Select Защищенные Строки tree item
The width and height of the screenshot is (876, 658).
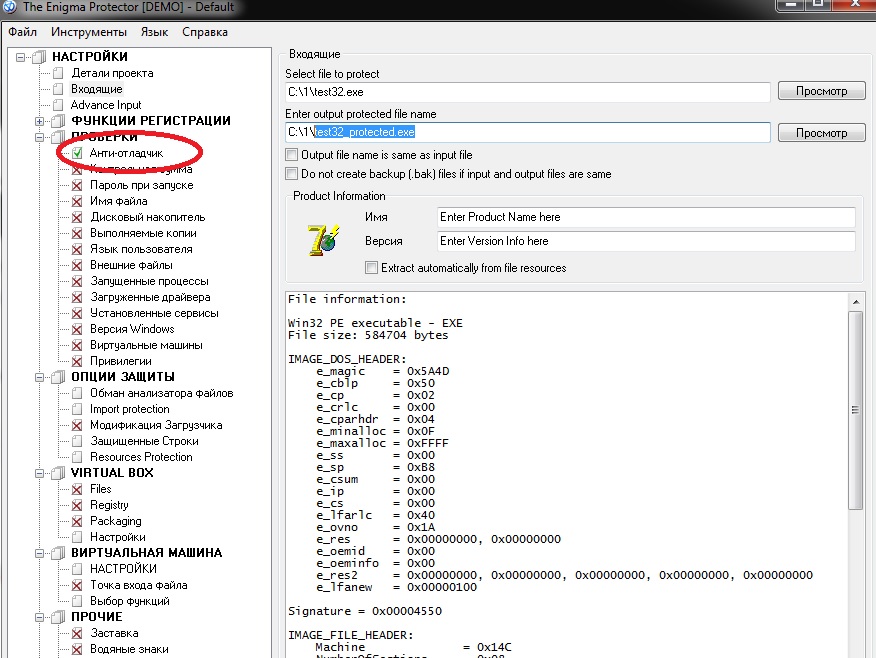pos(144,441)
